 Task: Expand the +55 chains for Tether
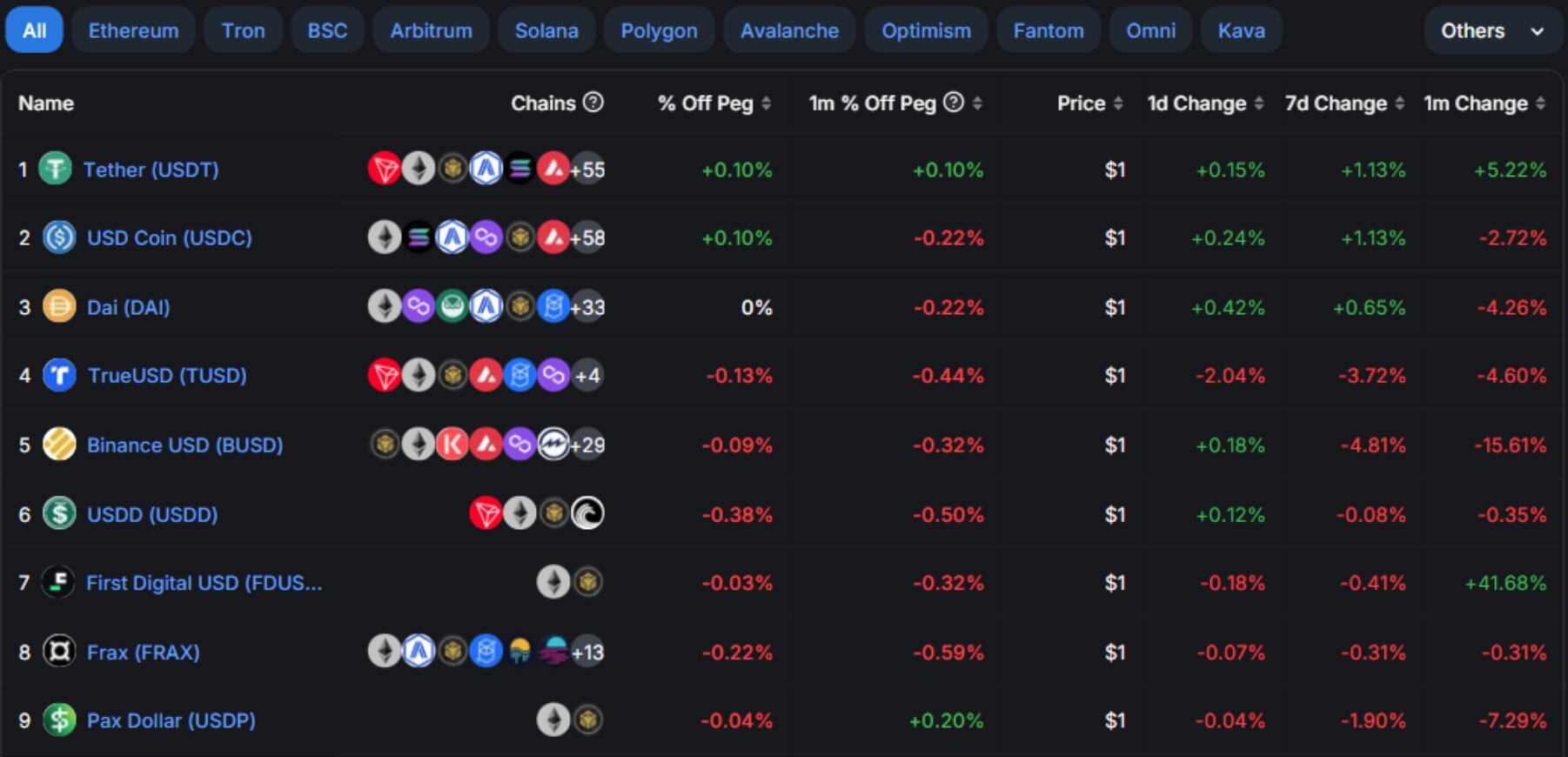[x=586, y=170]
